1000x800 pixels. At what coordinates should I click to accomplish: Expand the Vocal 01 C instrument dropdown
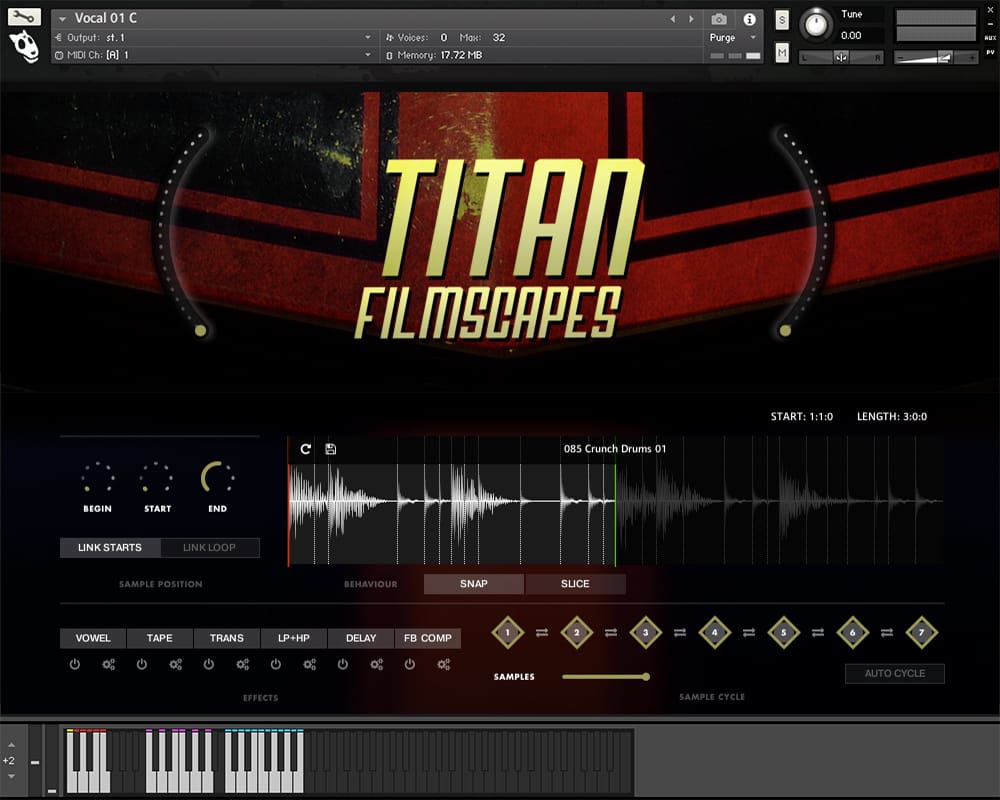[64, 19]
